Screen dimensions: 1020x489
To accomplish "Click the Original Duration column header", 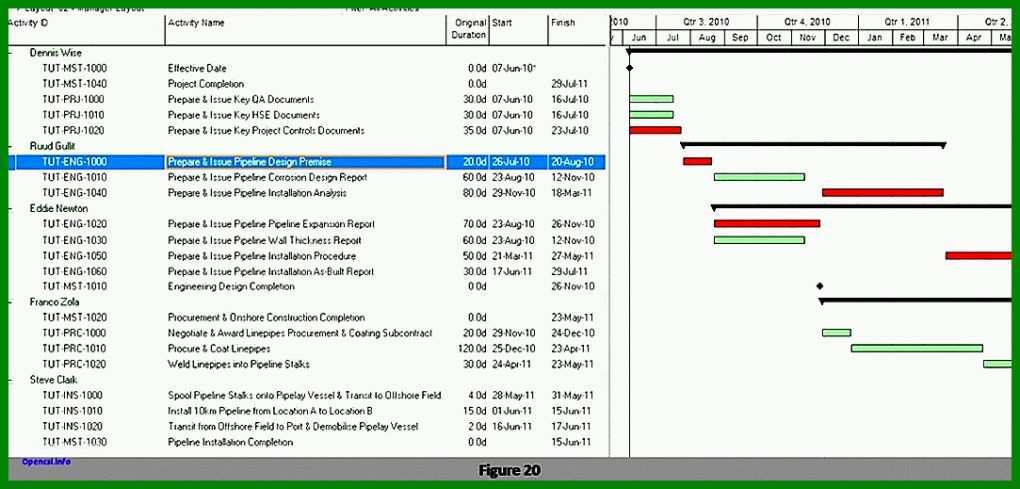I will point(468,30).
